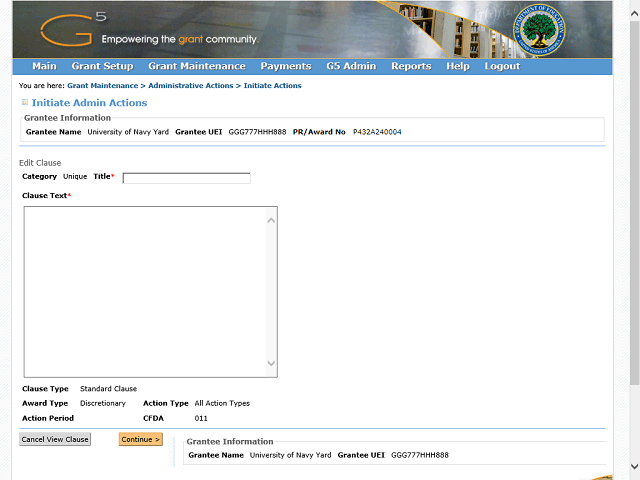Click the Department of Education seal
The width and height of the screenshot is (640, 480).
539,30
